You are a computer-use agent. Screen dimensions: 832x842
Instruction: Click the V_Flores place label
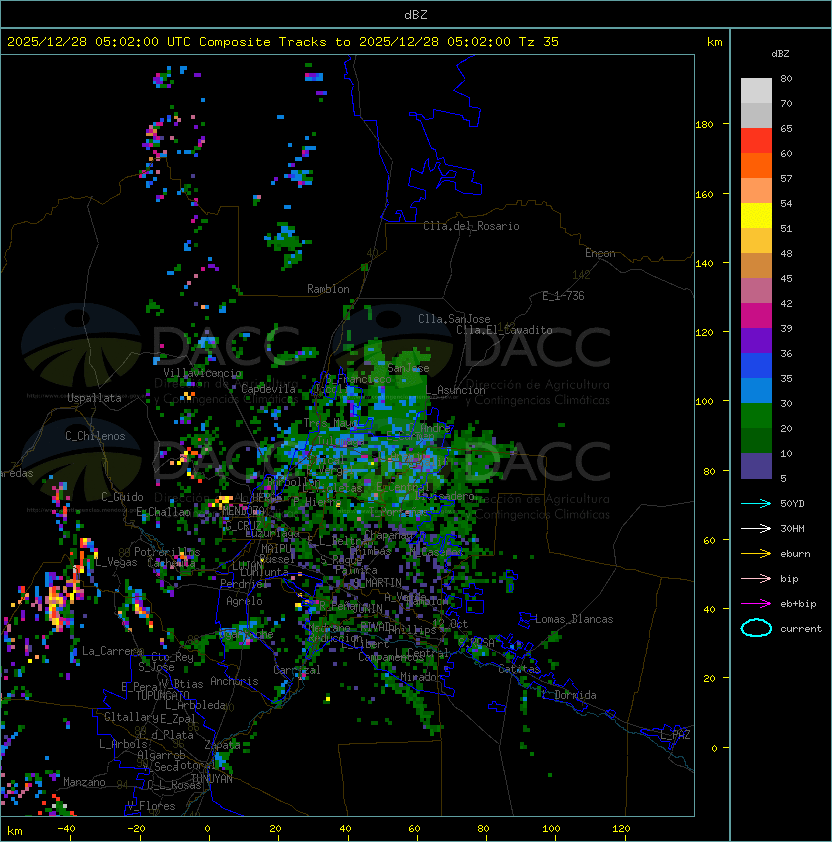151,806
